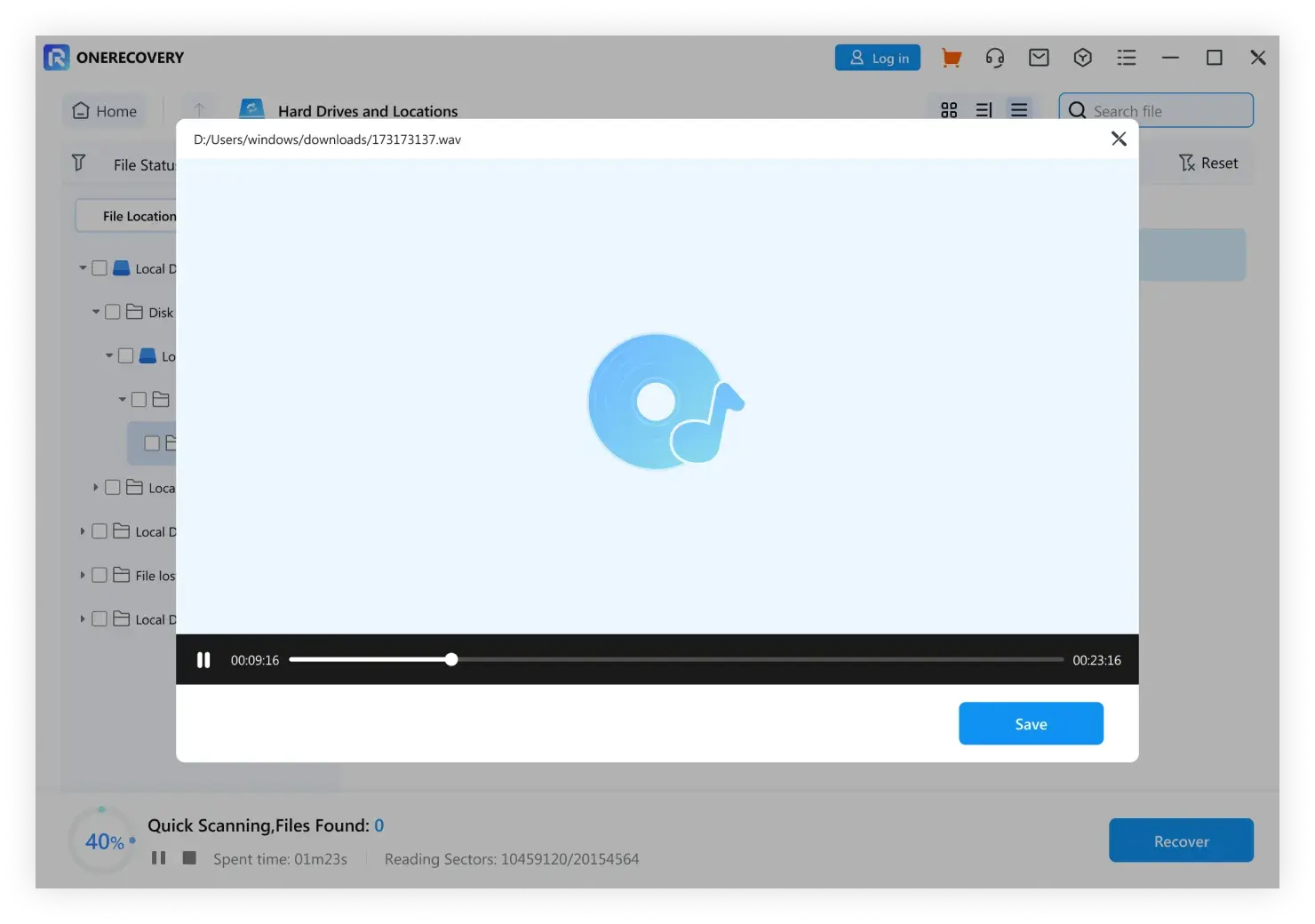Viewport: 1315px width, 924px height.
Task: Switch to detail list view icon
Action: pos(984,110)
